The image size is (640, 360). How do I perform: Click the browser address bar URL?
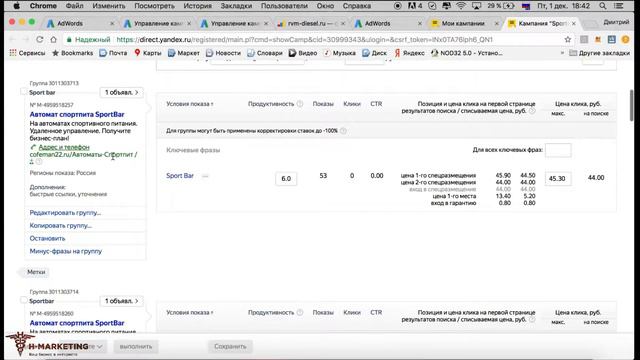(x=304, y=40)
